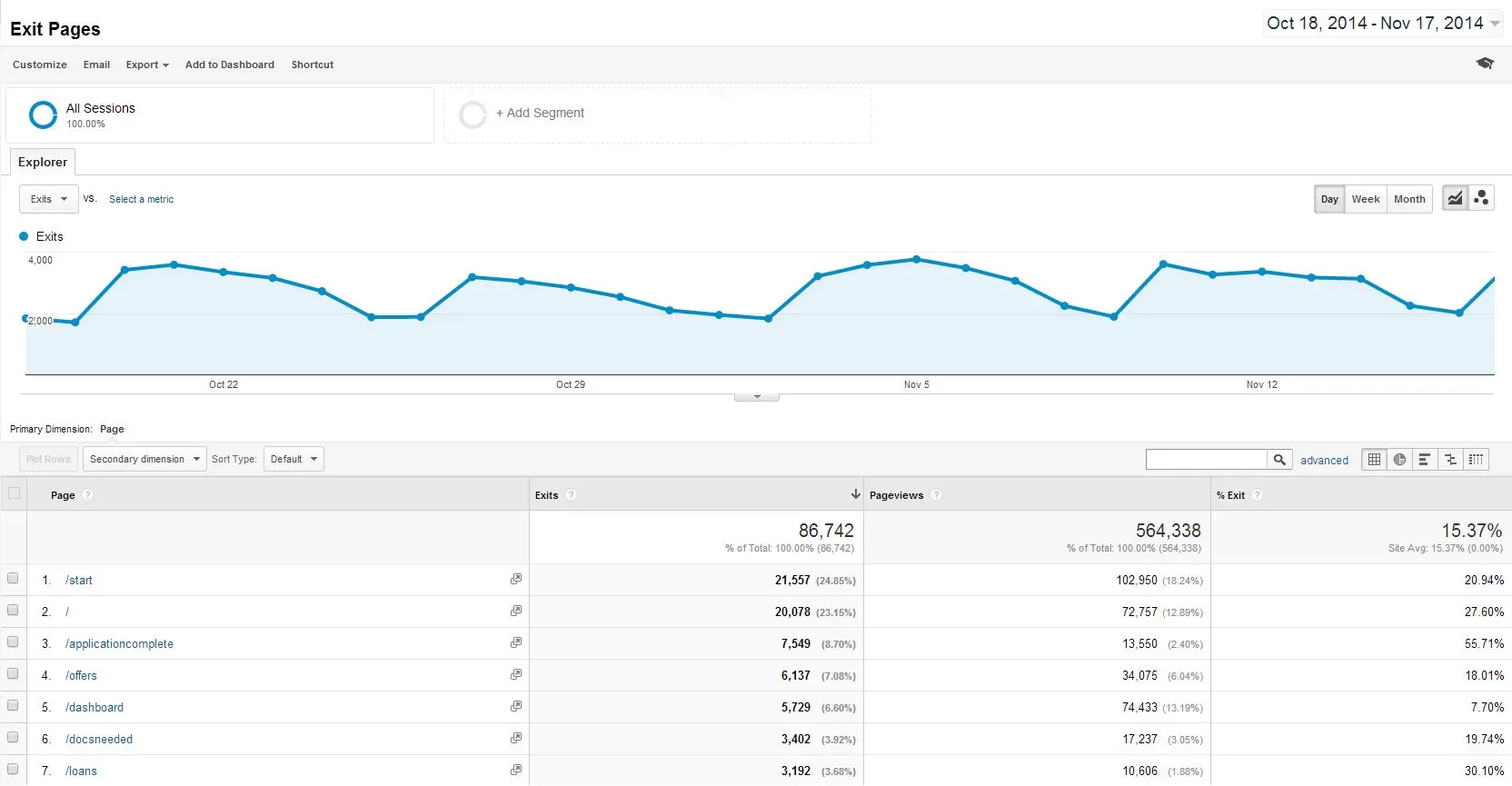Click the advanced filter link
Image resolution: width=1512 pixels, height=786 pixels.
tap(1324, 461)
